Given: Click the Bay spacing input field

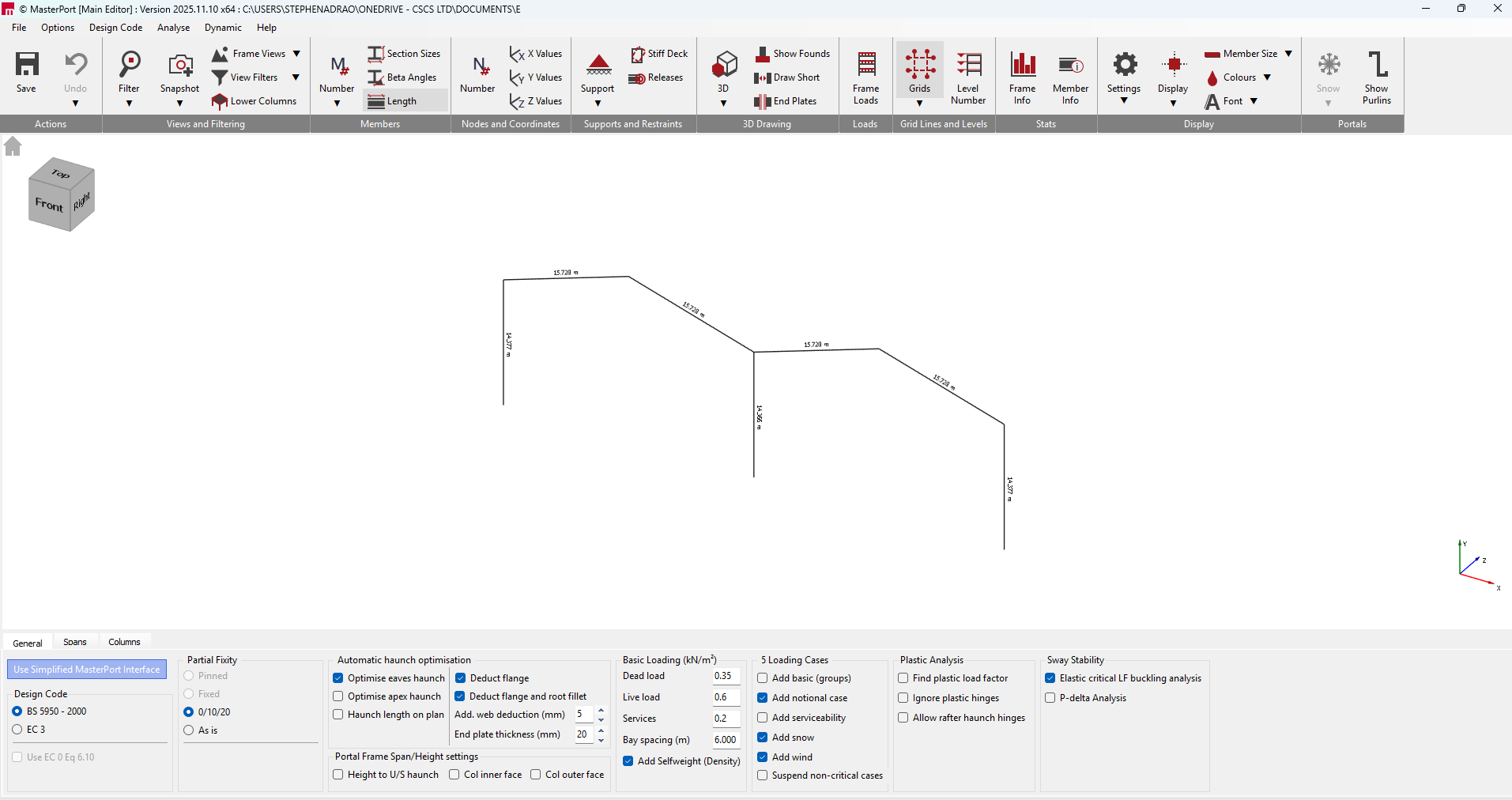Looking at the screenshot, I should tap(726, 740).
